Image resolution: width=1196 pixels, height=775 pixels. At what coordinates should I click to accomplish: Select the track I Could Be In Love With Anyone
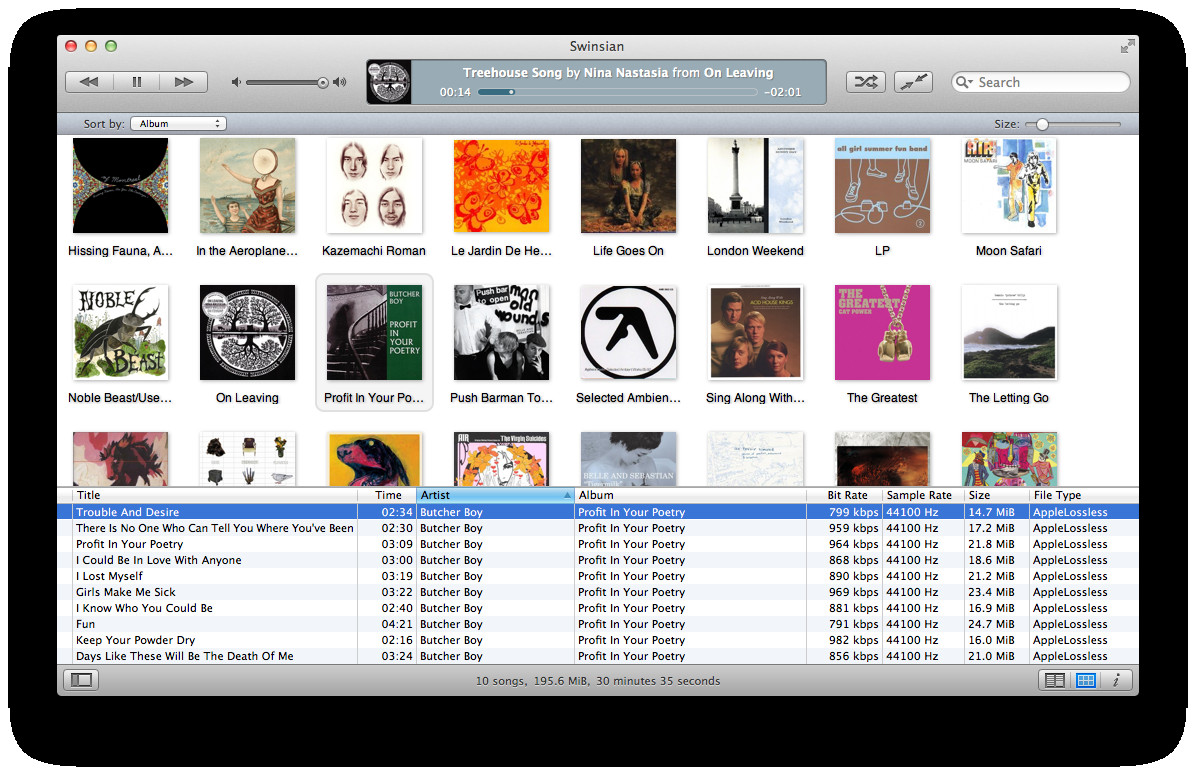point(598,560)
